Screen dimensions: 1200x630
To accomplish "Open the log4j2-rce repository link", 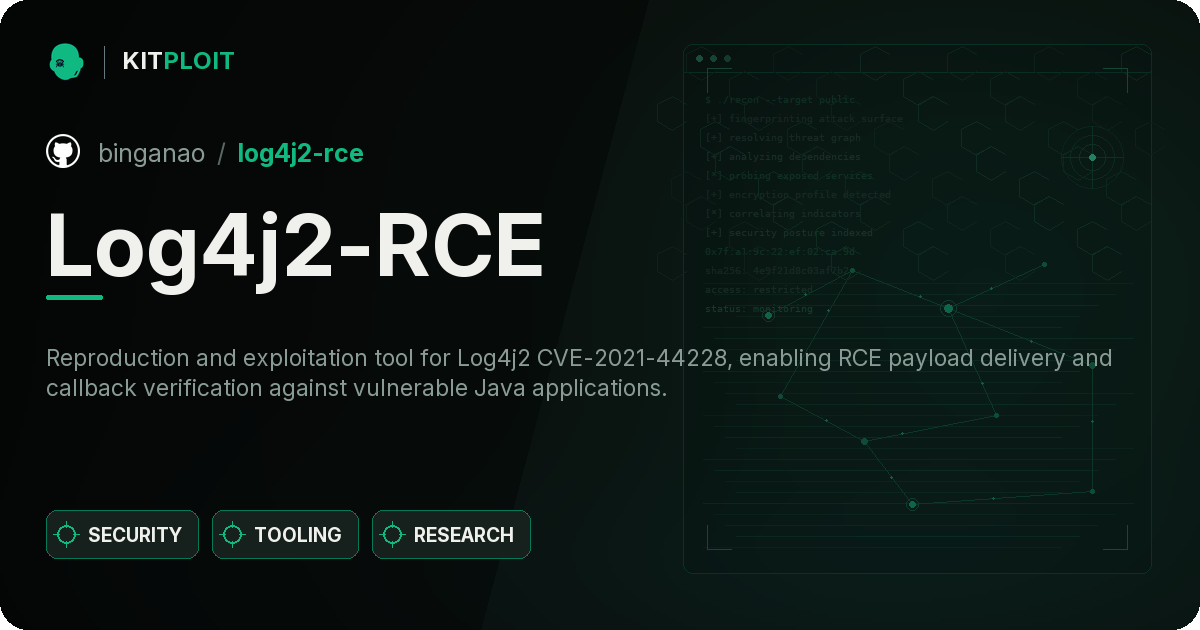I will pyautogui.click(x=300, y=153).
